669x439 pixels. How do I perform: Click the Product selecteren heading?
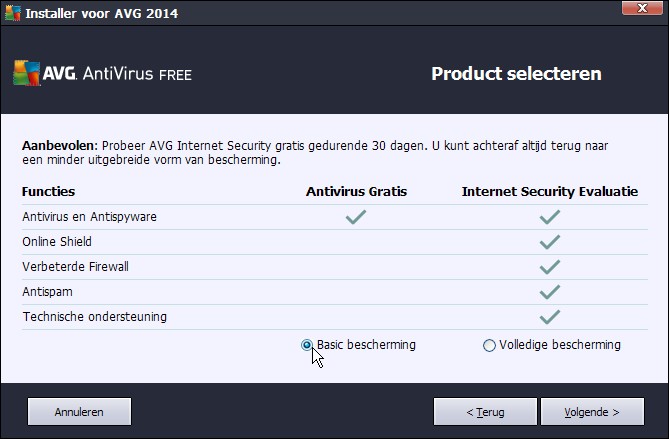click(x=516, y=74)
